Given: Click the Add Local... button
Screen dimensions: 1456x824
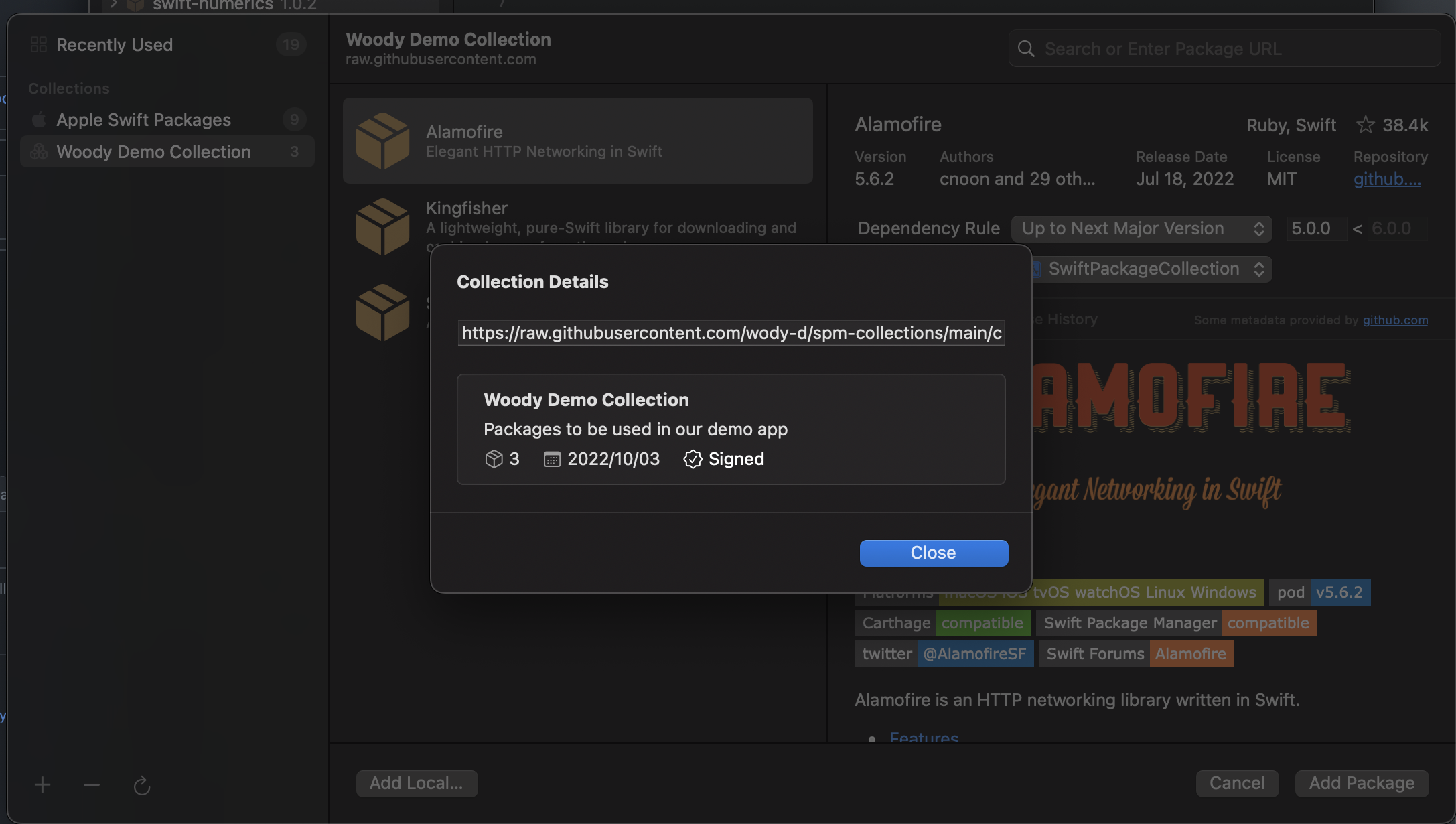Looking at the screenshot, I should (x=417, y=783).
